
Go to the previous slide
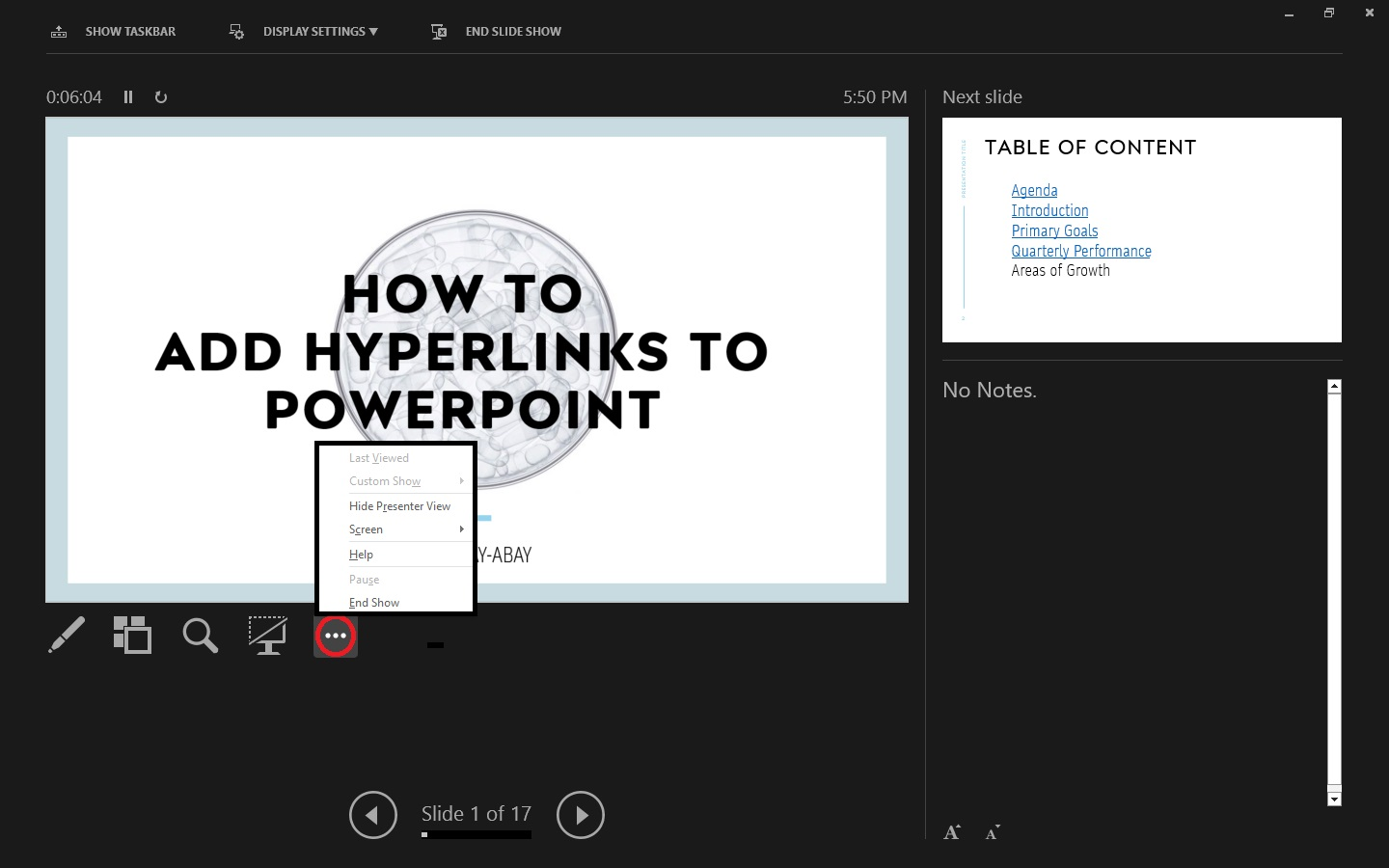click(373, 815)
